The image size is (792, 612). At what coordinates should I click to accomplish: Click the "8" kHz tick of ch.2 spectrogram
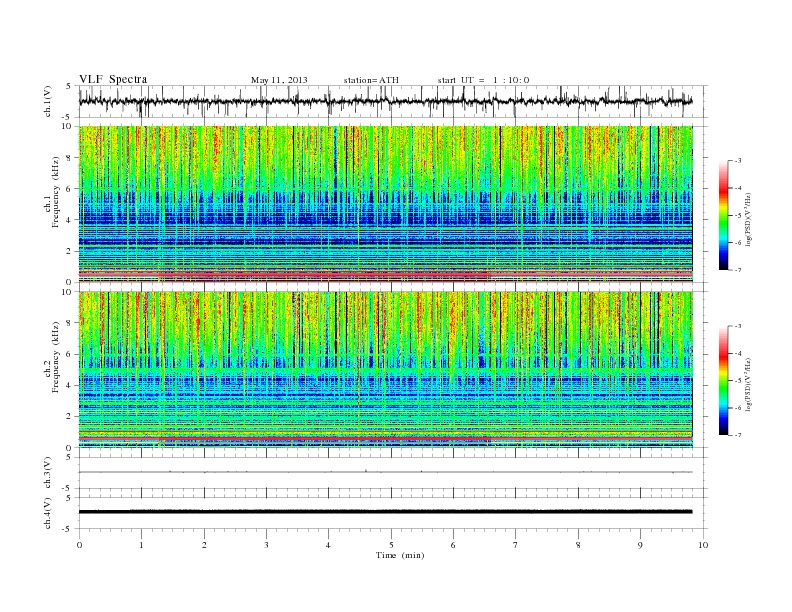point(69,323)
